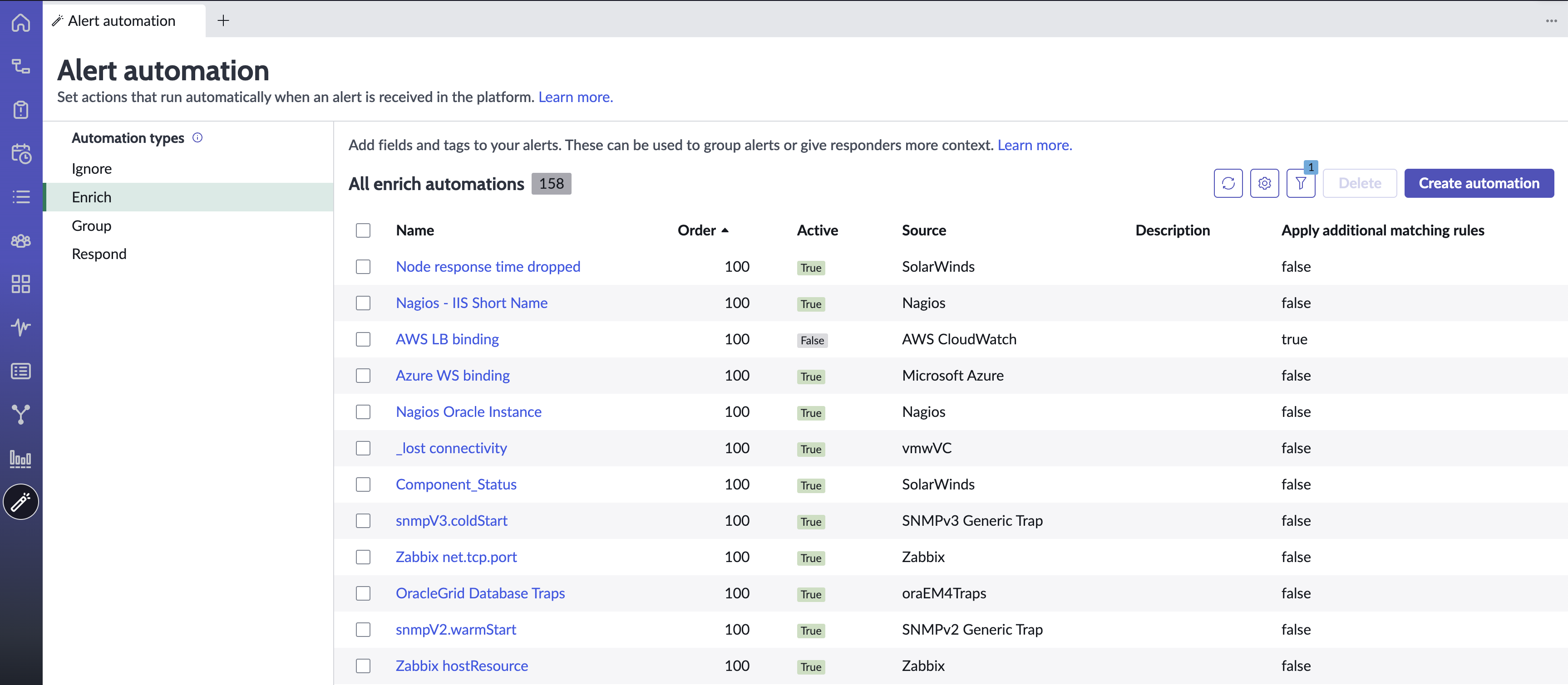This screenshot has width=1568, height=685.
Task: Open the clipboard alert sidebar icon
Action: tap(21, 109)
